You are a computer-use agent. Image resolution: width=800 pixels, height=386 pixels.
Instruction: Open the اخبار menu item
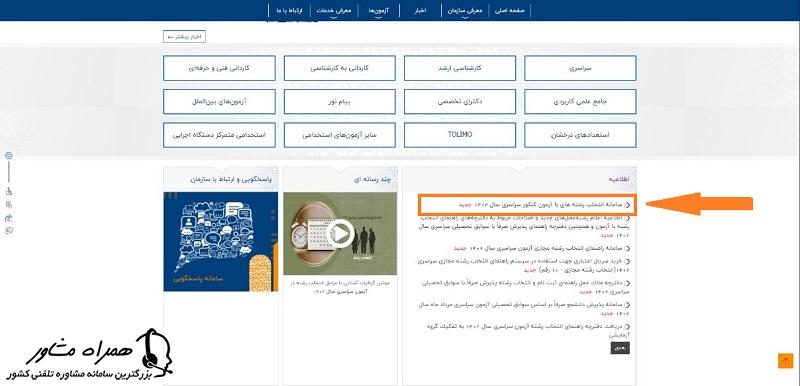point(420,11)
